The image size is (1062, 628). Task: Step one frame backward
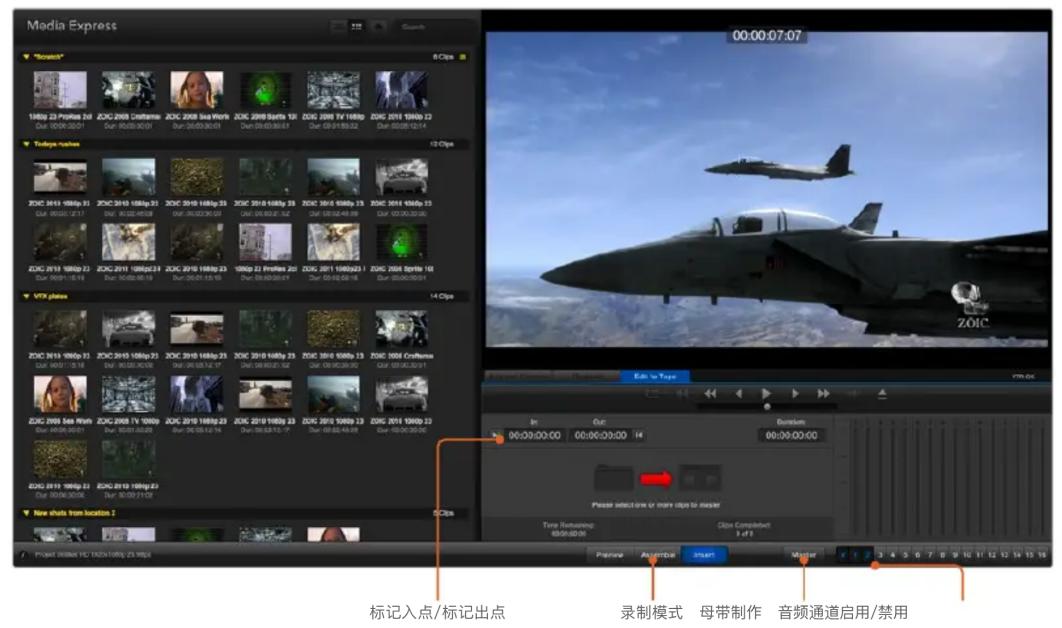pyautogui.click(x=739, y=394)
